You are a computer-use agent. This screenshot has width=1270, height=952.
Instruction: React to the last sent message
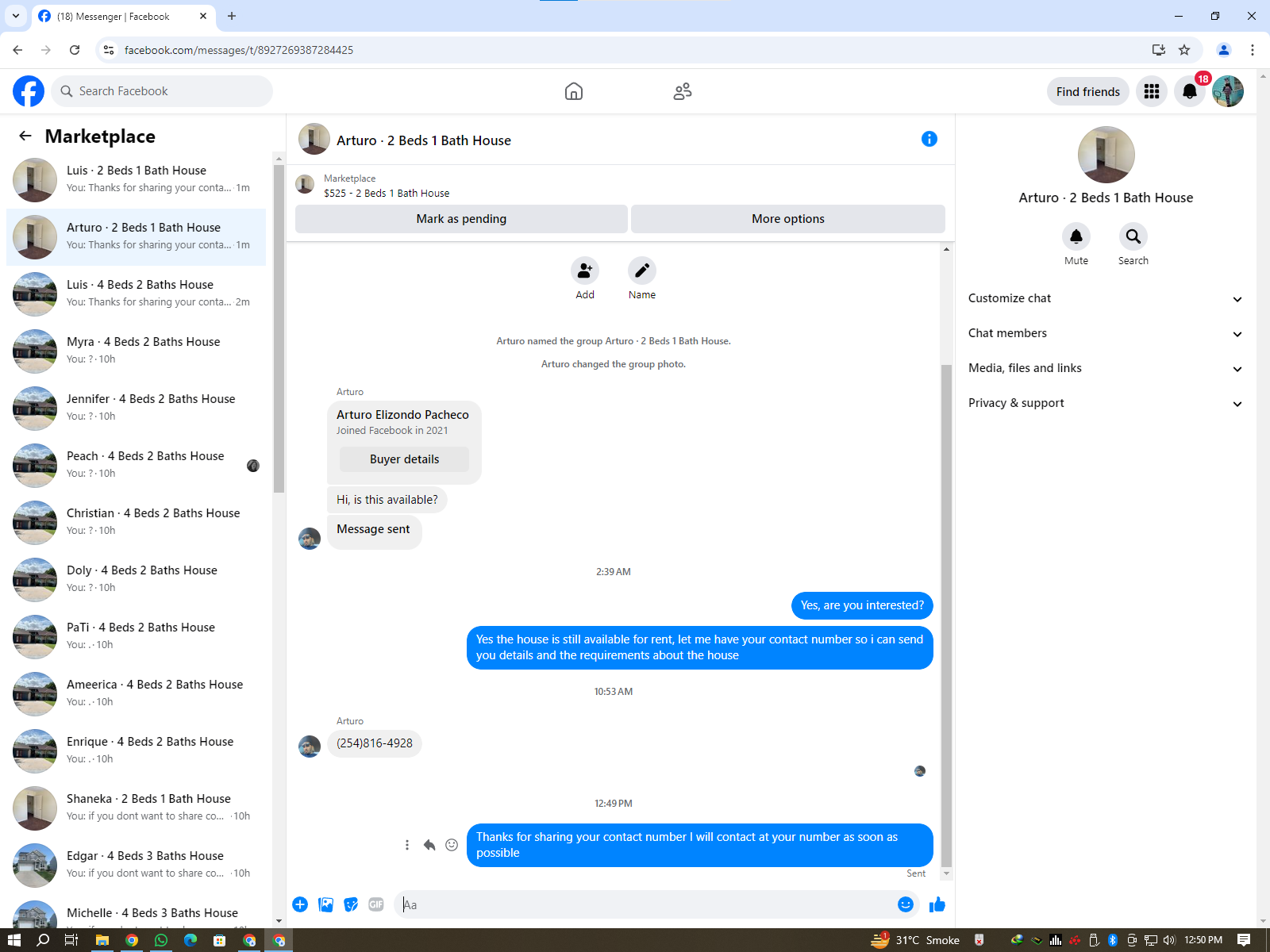click(452, 845)
